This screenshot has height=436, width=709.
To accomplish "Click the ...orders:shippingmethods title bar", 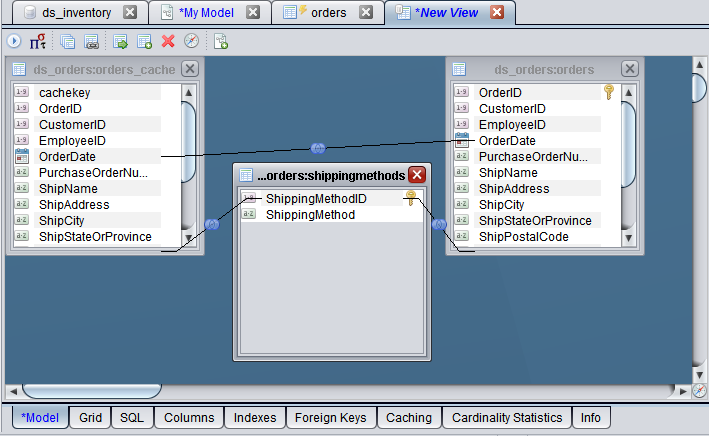I will pyautogui.click(x=331, y=175).
